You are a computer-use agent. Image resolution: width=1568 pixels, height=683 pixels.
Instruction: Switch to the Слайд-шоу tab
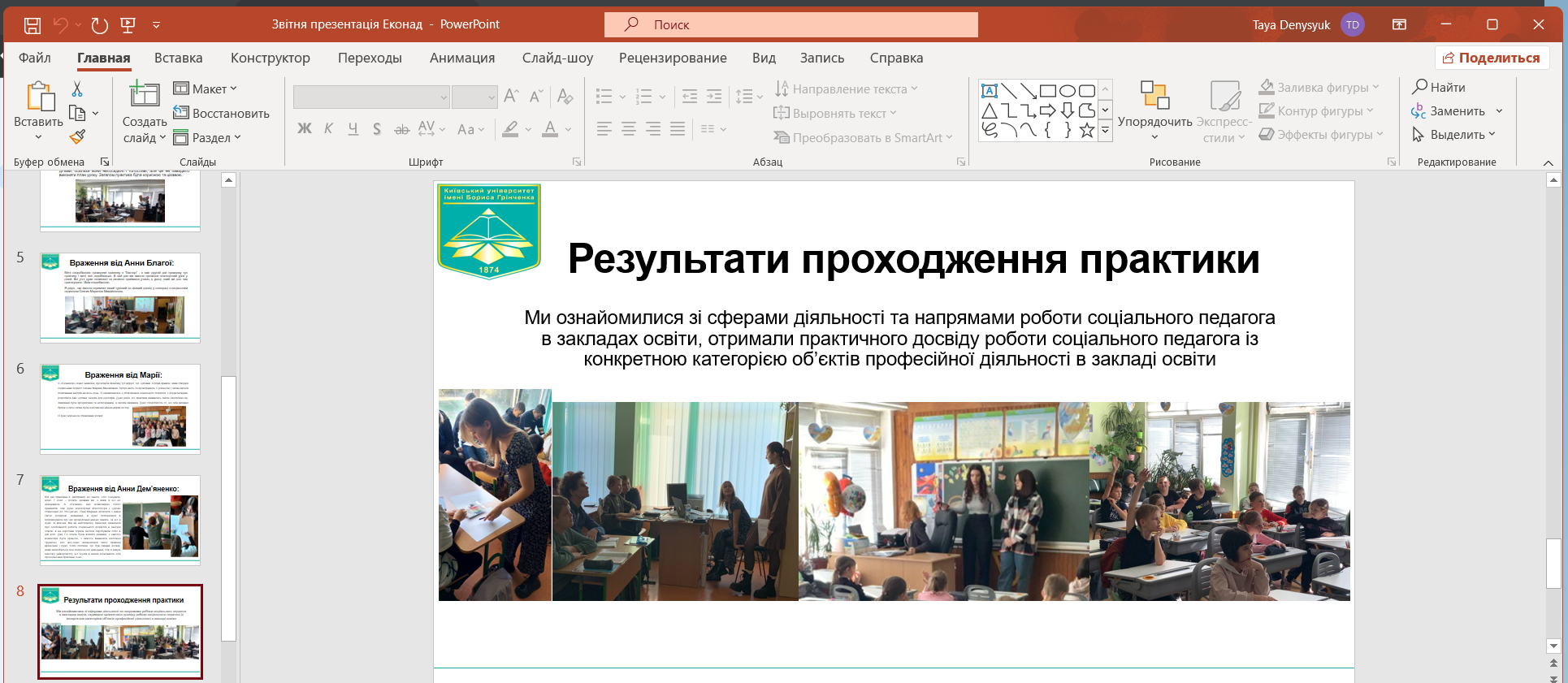click(557, 58)
